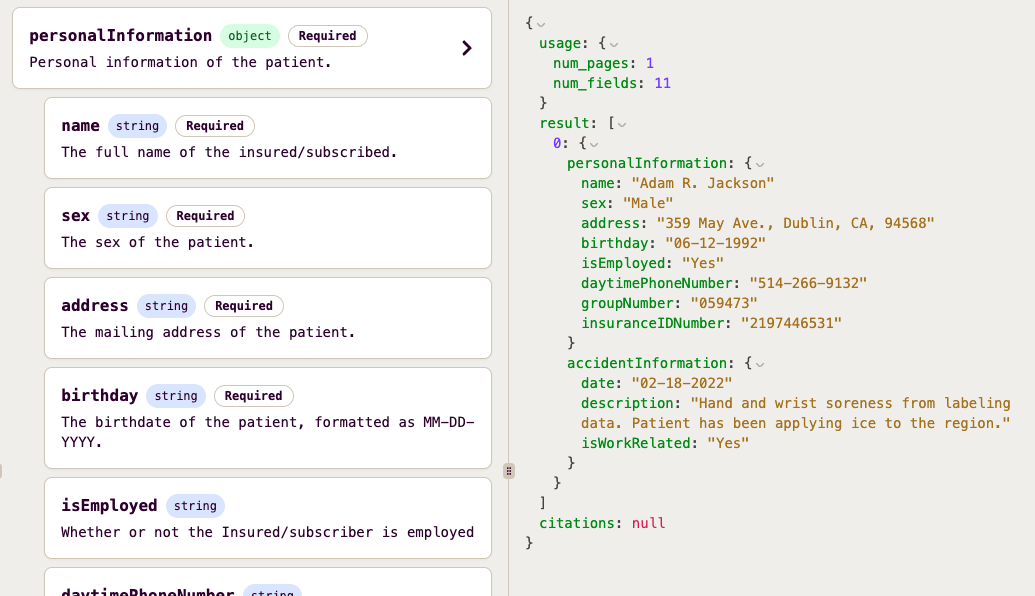The image size is (1035, 596).
Task: Click the Required badge next to sex
Action: (x=205, y=216)
